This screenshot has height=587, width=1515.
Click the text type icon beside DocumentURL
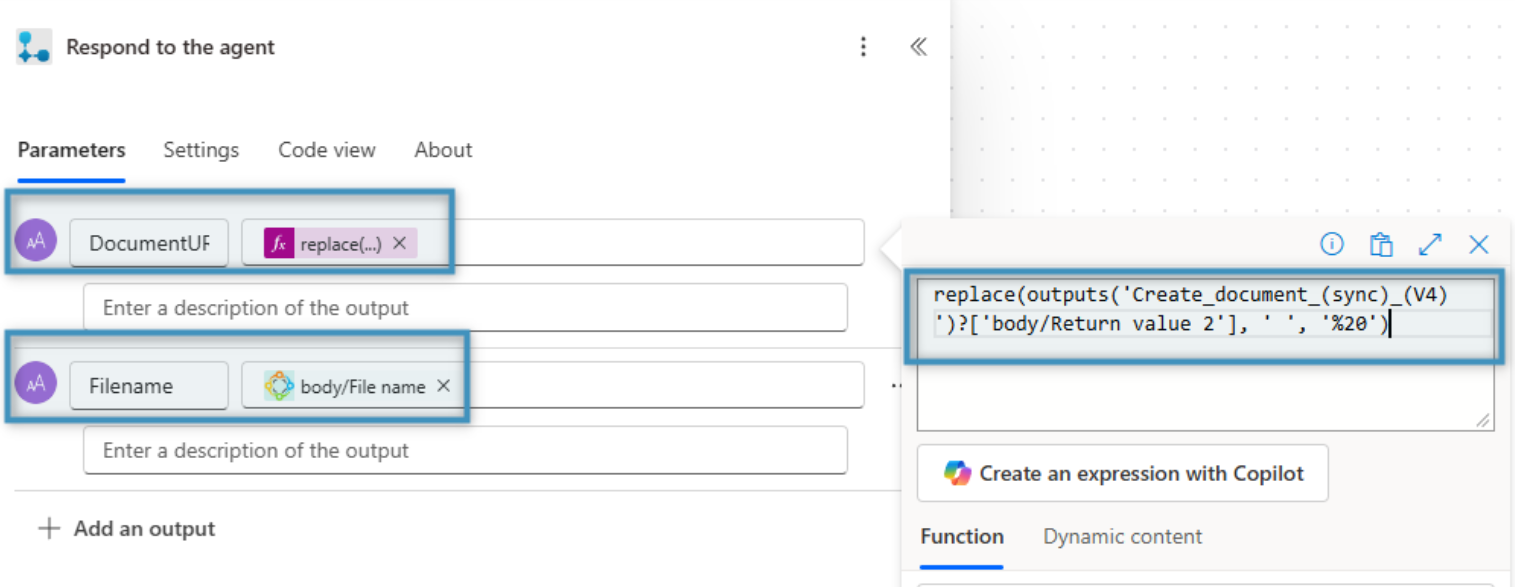tap(36, 241)
